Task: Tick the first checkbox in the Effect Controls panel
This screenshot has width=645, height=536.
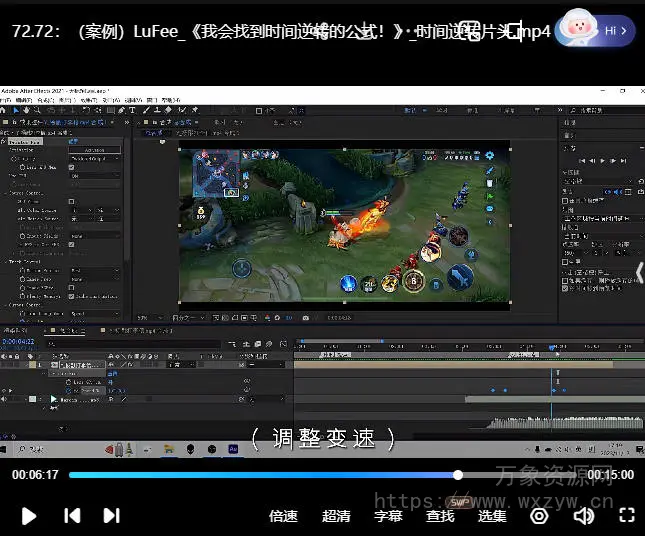Action: (72, 167)
